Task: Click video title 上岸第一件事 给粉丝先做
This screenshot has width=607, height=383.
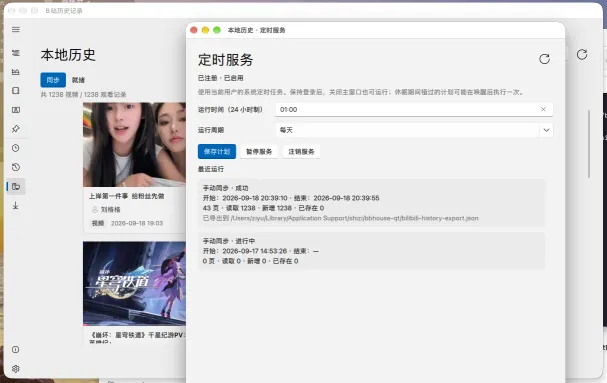Action: pyautogui.click(x=127, y=196)
